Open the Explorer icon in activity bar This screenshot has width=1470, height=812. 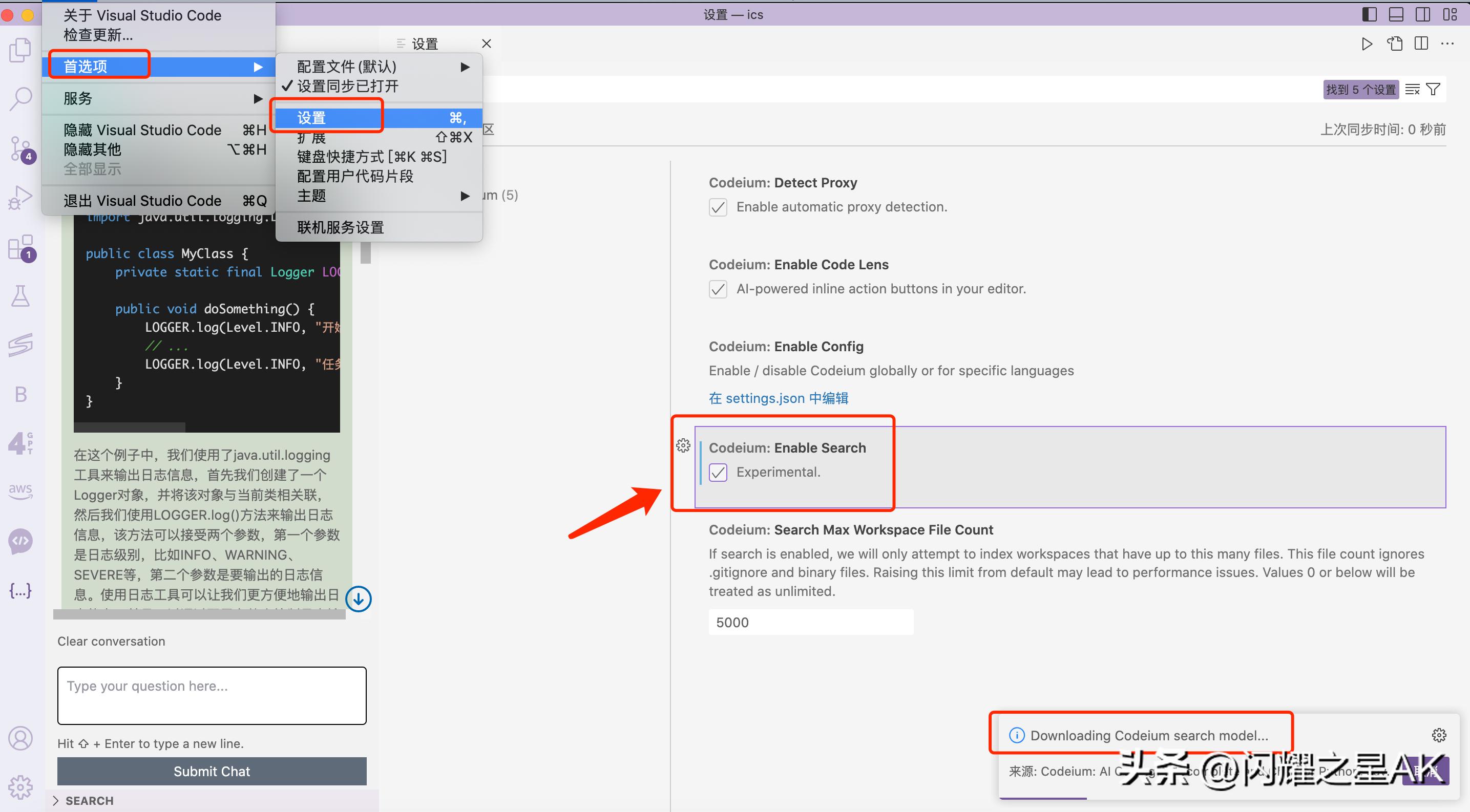click(20, 50)
